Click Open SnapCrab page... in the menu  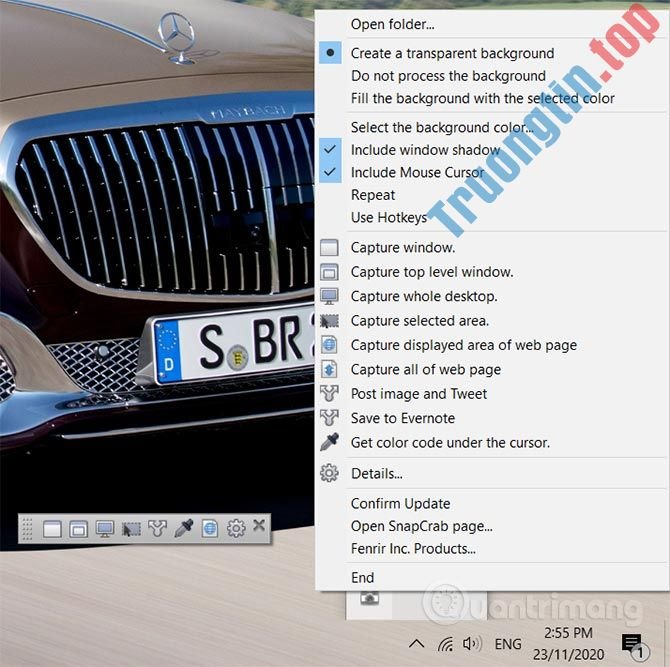click(x=421, y=526)
